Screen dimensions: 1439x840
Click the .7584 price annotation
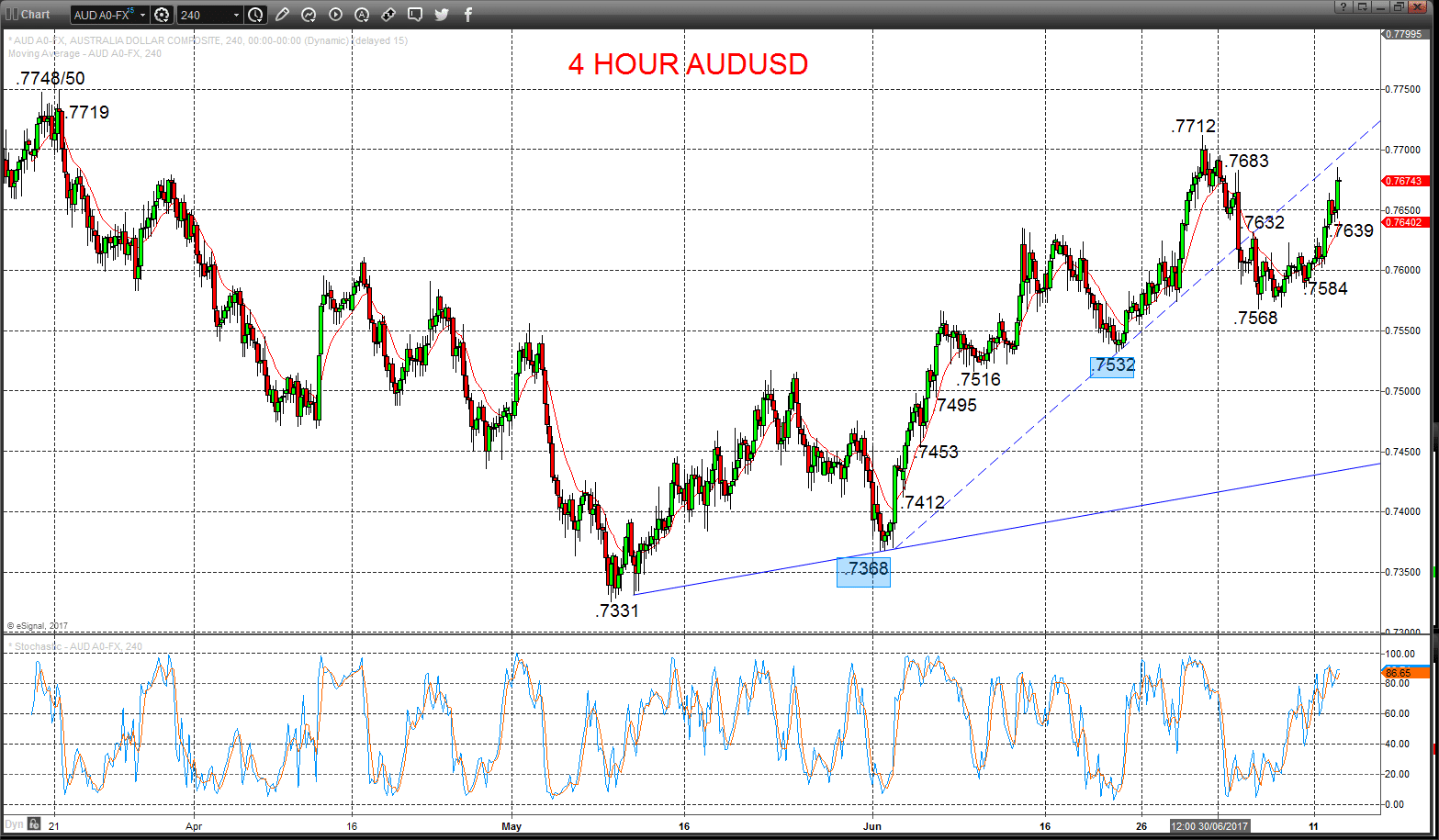point(1325,289)
